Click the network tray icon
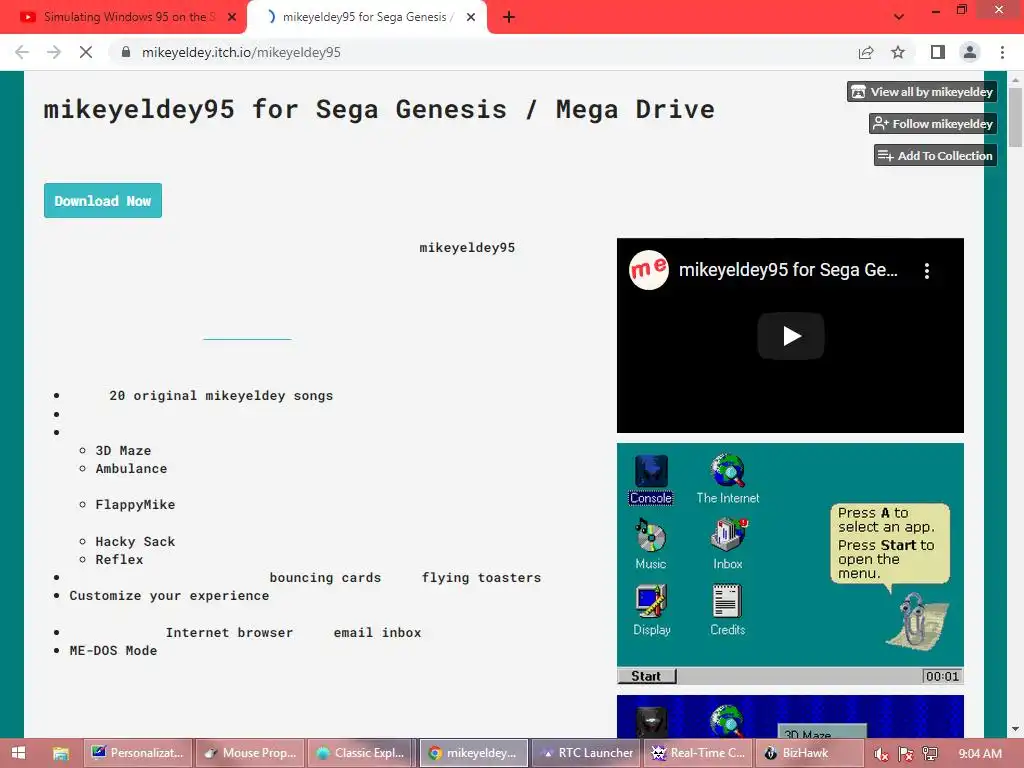Image resolution: width=1024 pixels, height=768 pixels. click(930, 754)
